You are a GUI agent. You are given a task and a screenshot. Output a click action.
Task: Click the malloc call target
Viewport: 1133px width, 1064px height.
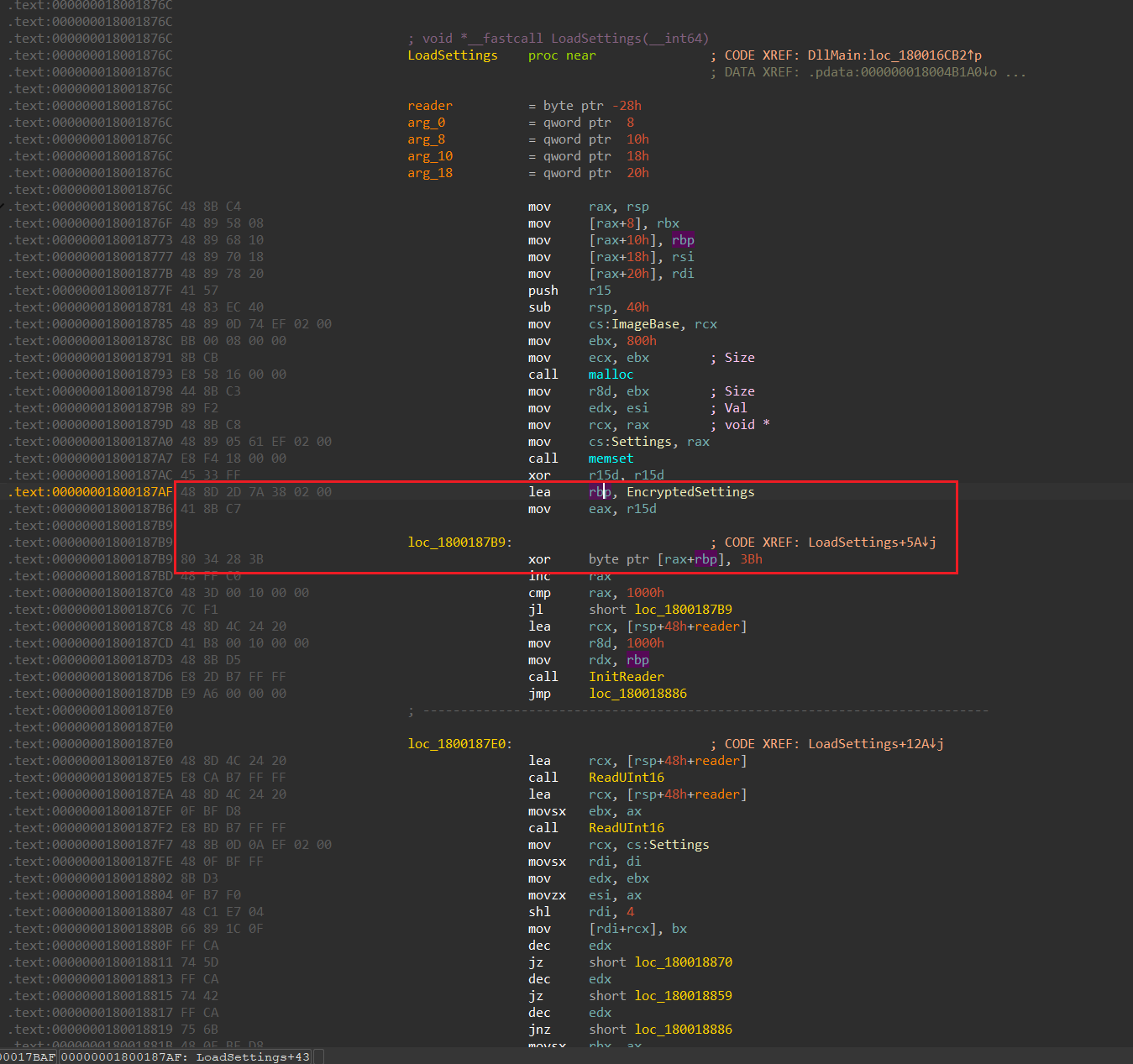(611, 375)
